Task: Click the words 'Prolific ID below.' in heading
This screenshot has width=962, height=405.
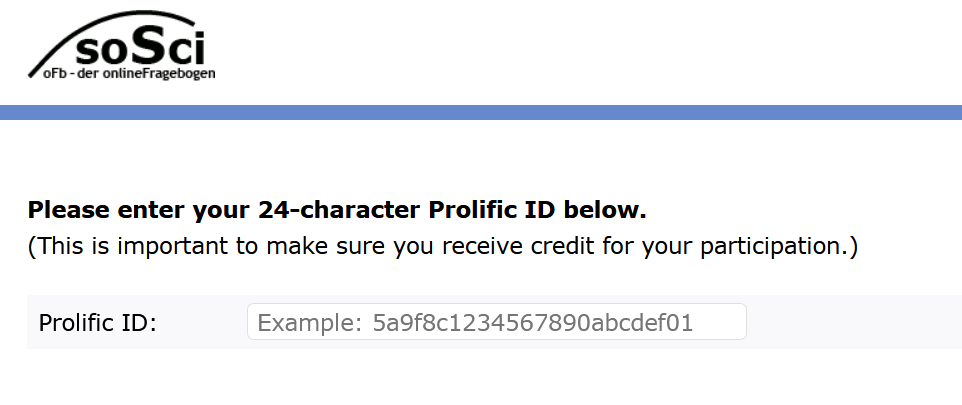Action: pos(537,210)
